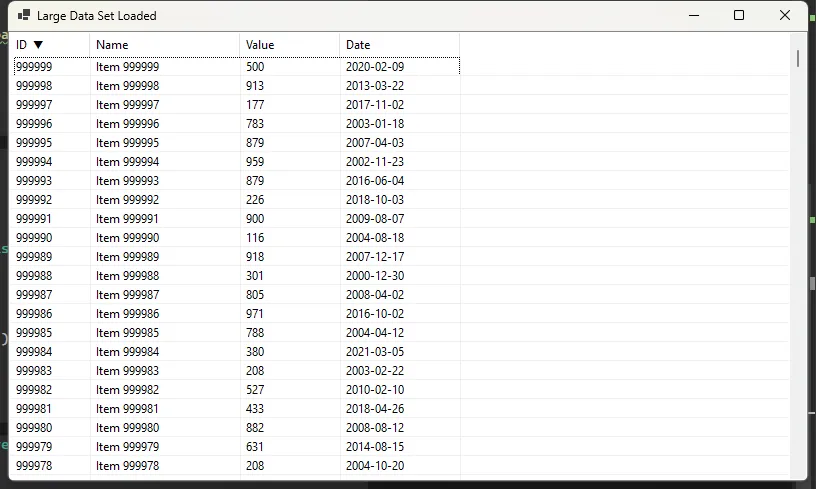Click the app icon in title bar
816x489 pixels.
pyautogui.click(x=23, y=16)
